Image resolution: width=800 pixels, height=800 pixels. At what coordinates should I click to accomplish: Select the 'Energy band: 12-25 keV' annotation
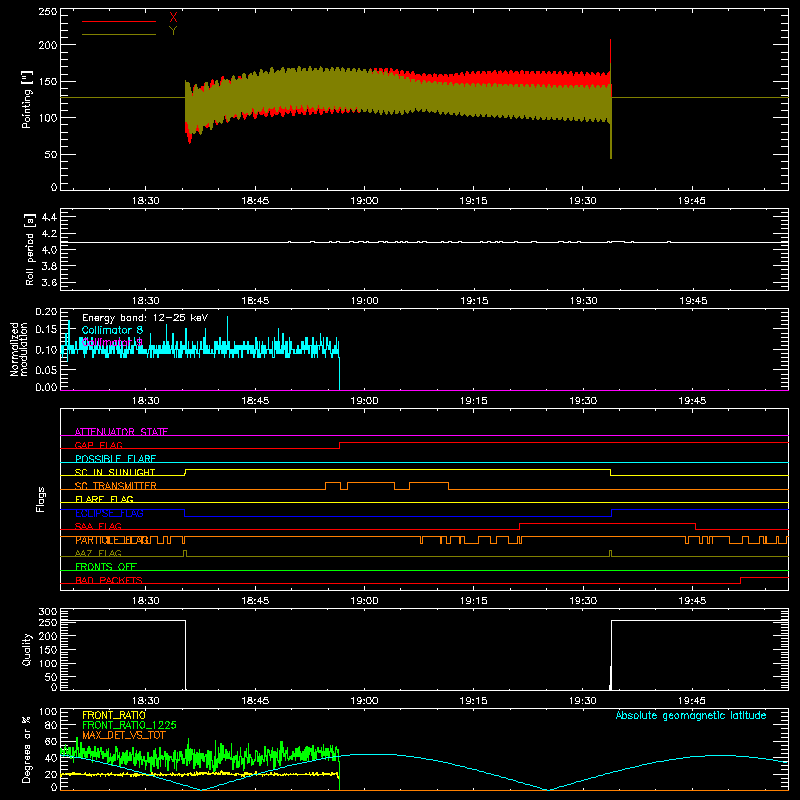tap(145, 318)
